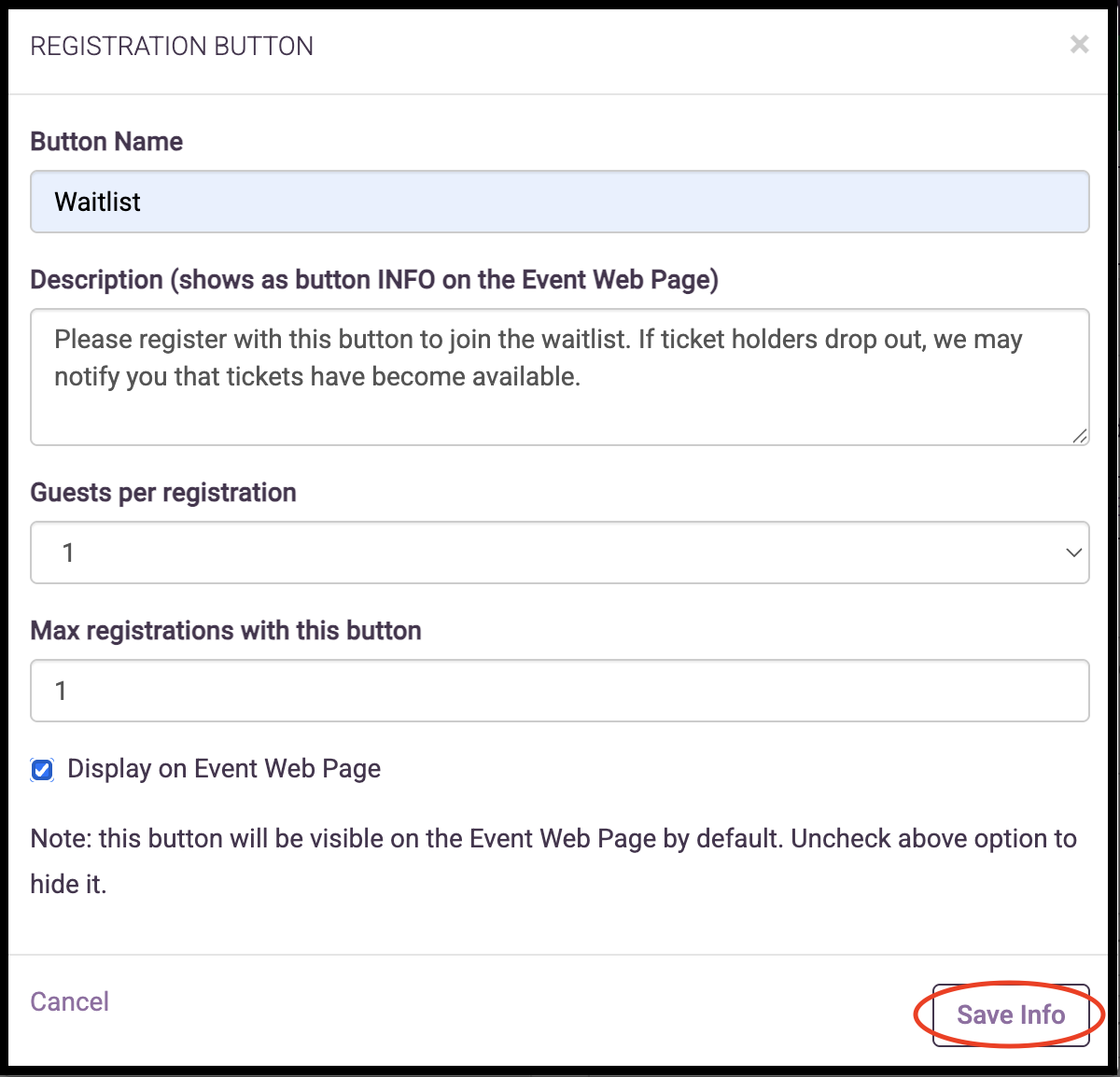This screenshot has height=1077, width=1120.
Task: Uncheck the Display on Event Web Page checkbox
Action: [42, 770]
